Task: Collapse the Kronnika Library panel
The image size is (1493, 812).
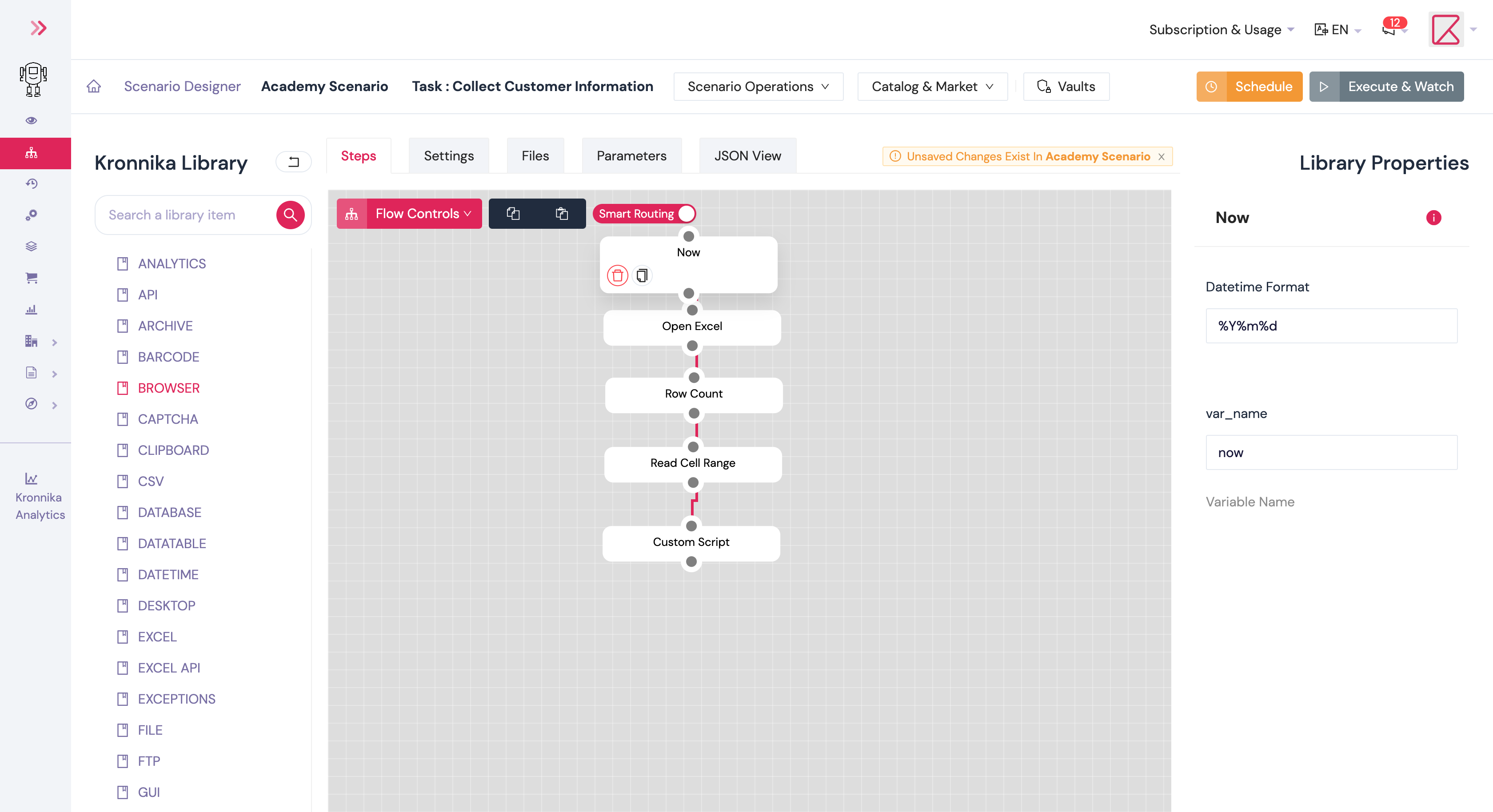Action: point(293,162)
